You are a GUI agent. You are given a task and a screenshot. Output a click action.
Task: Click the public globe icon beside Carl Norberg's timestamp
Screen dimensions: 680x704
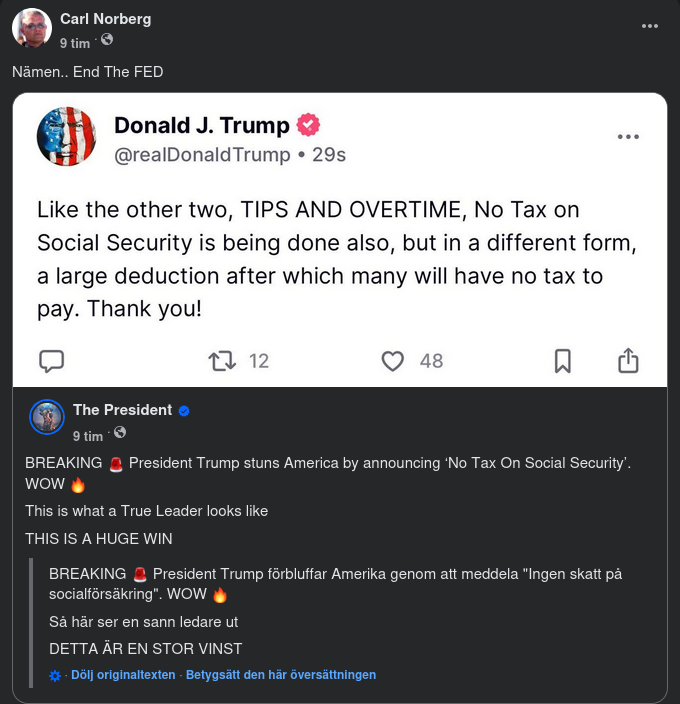point(107,40)
